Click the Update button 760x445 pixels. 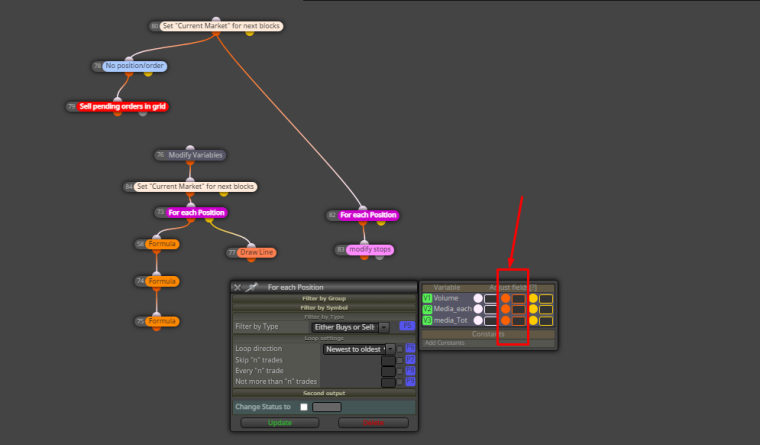point(280,423)
